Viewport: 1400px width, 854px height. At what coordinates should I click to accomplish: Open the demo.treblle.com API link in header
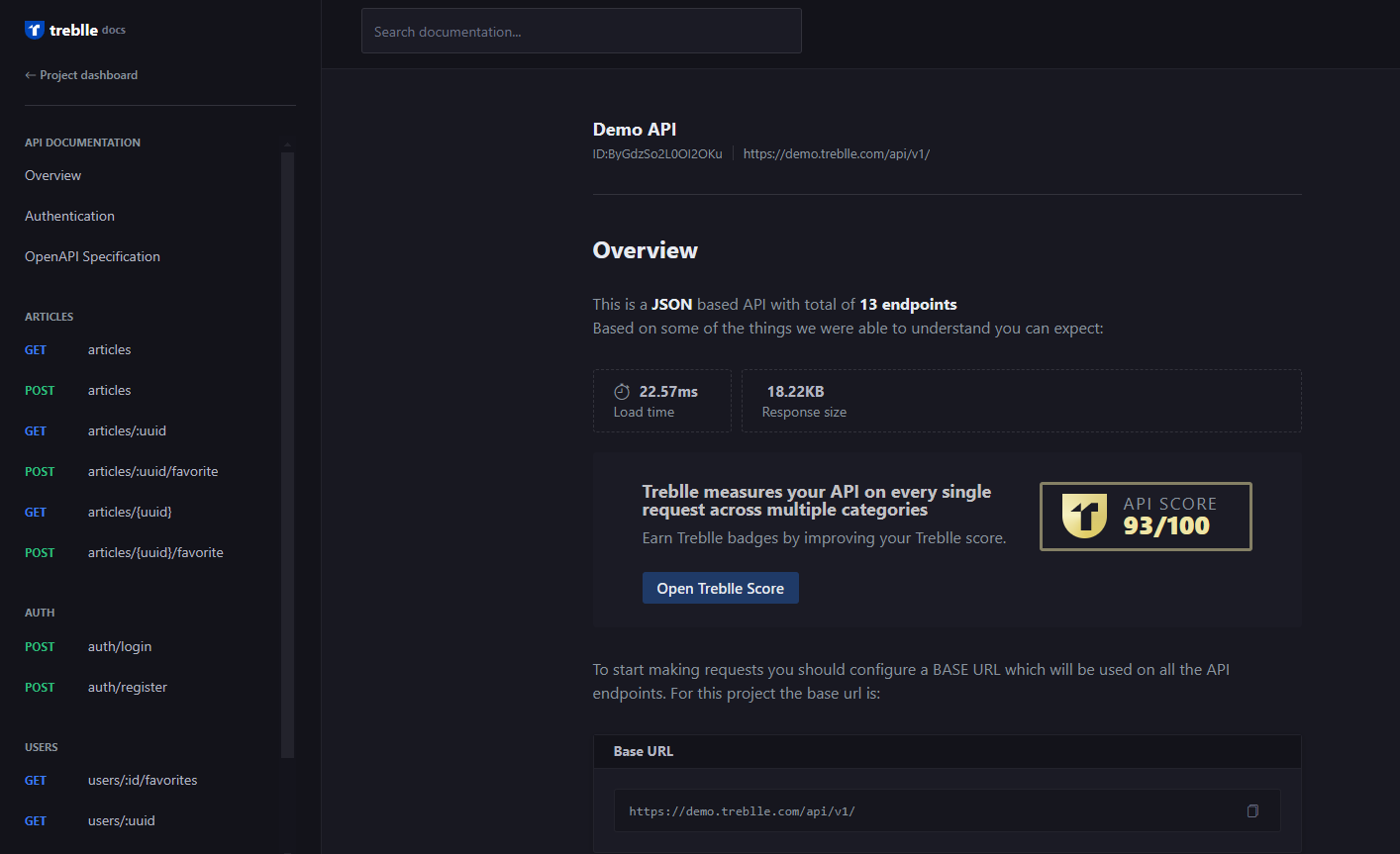837,153
